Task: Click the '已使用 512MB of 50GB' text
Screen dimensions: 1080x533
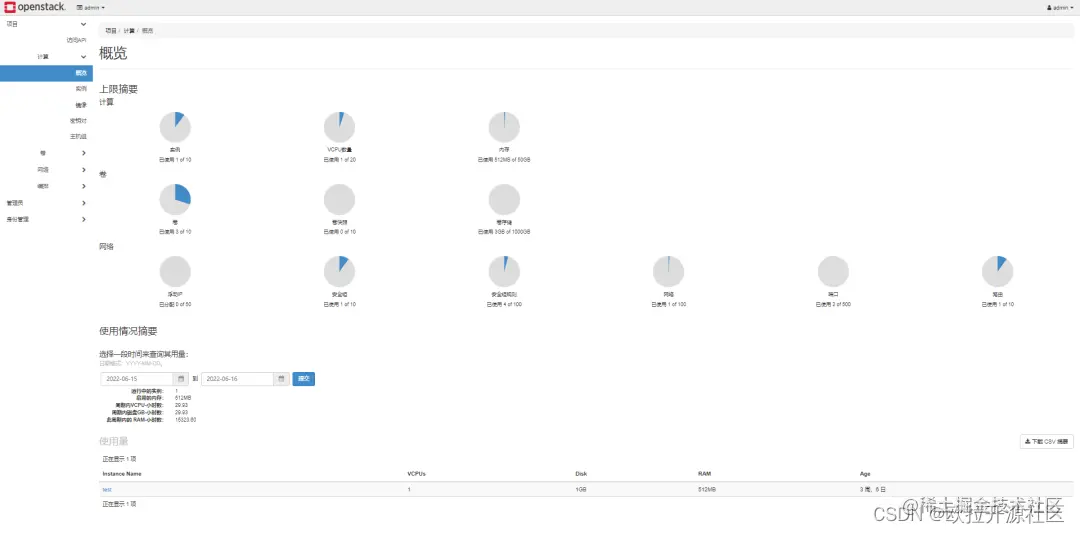Action: 504,160
